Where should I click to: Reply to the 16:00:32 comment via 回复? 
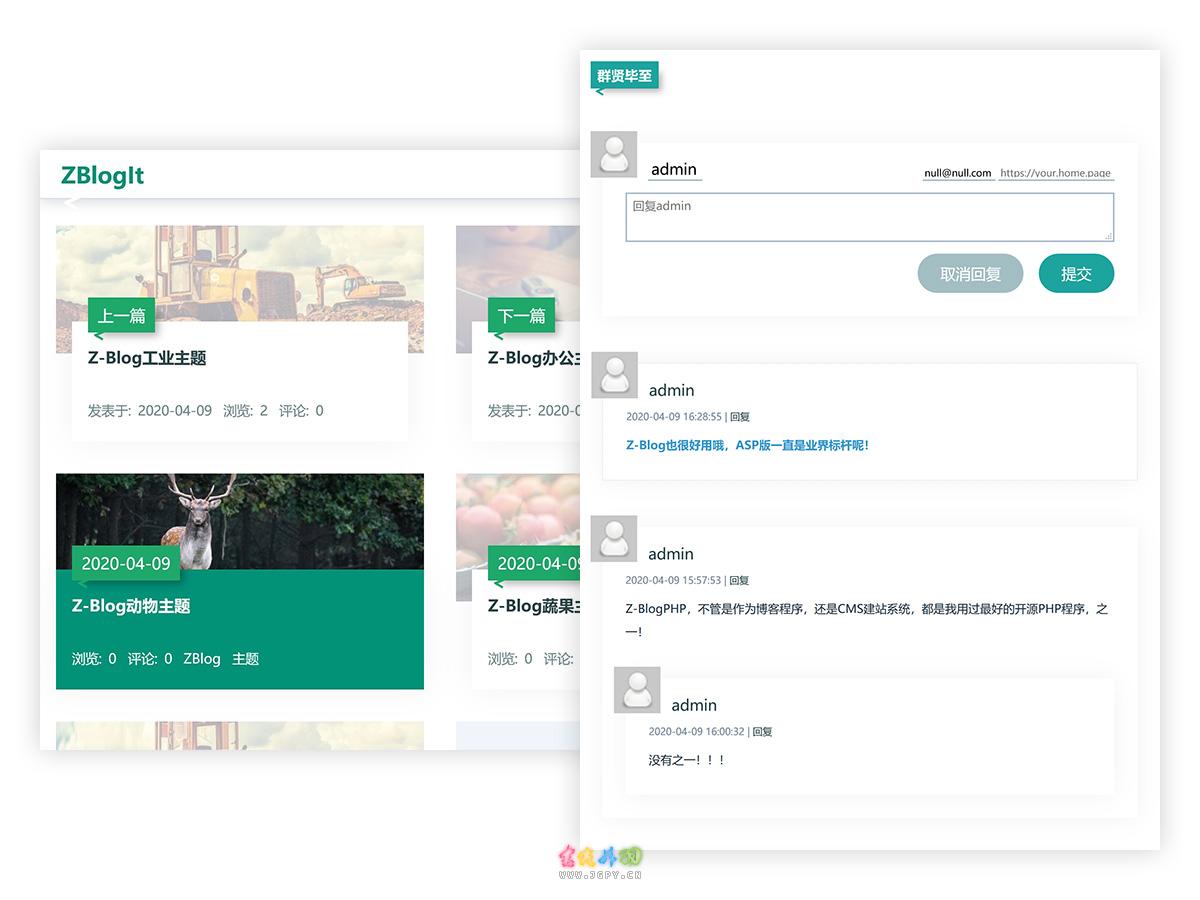(762, 732)
